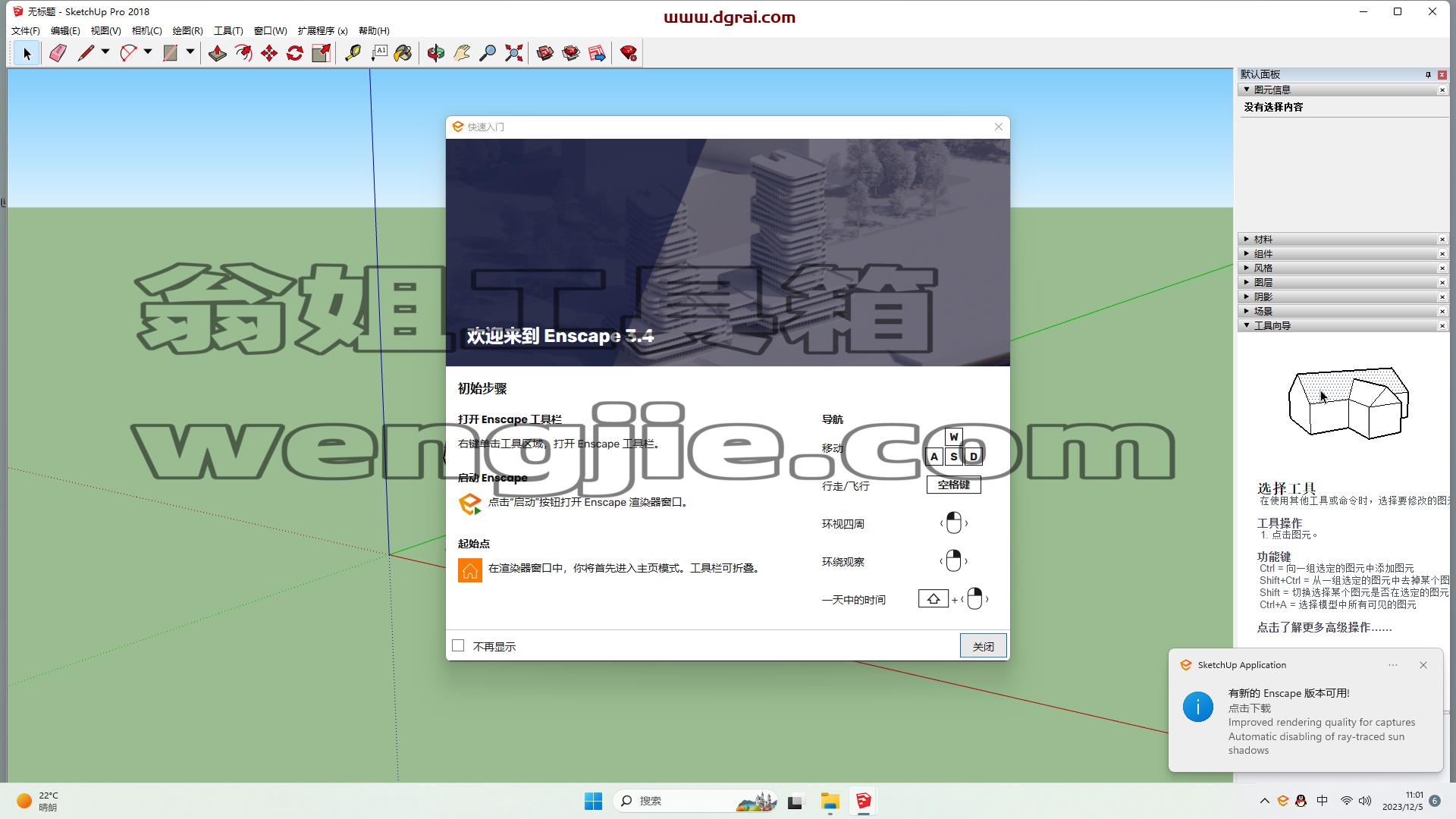This screenshot has height=819, width=1456.
Task: Click the Enscape start icon in dialog
Action: pos(469,504)
